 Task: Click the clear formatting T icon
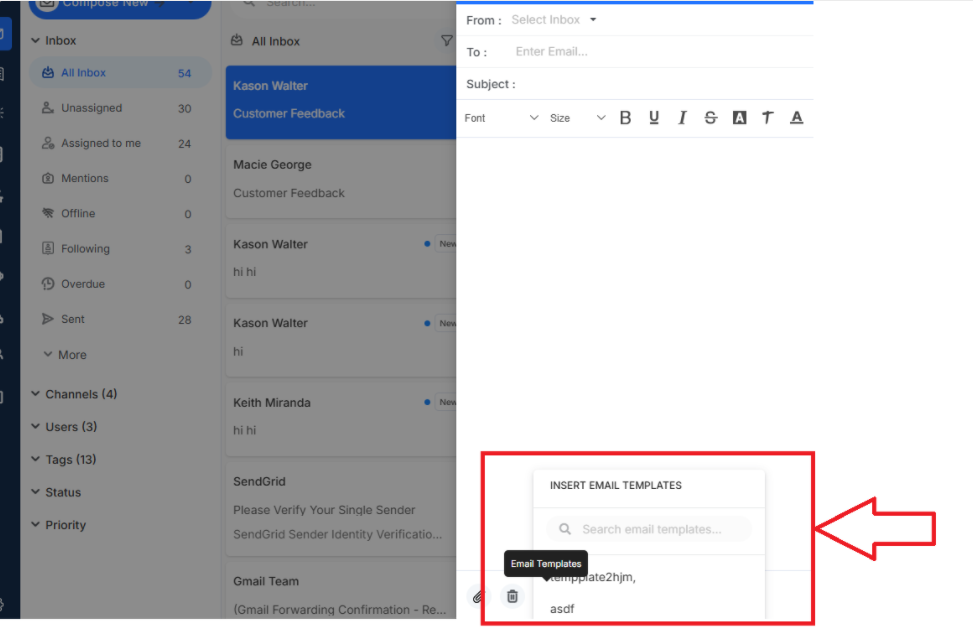point(768,118)
